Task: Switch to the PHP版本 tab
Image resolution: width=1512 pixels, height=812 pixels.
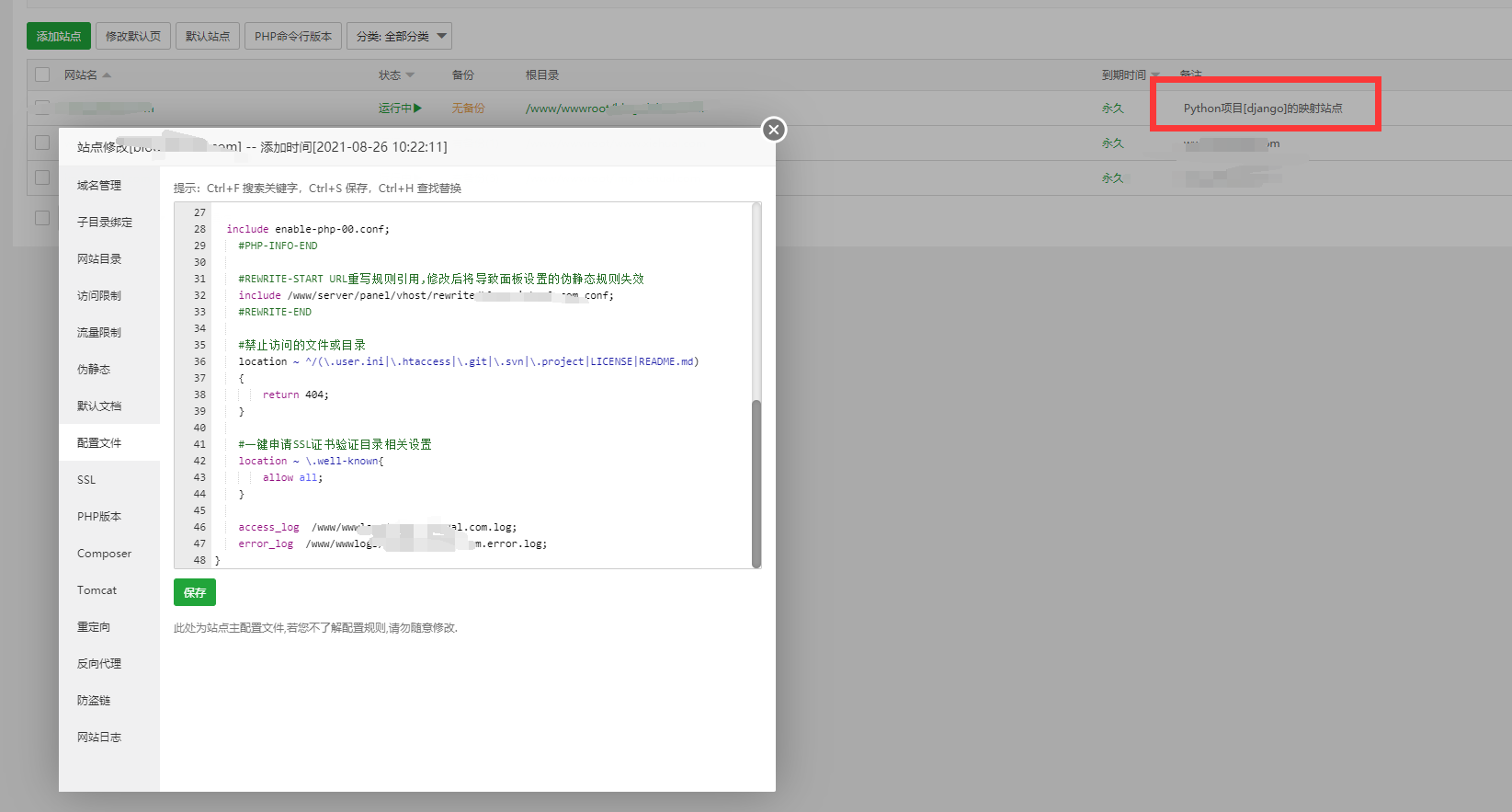Action: coord(109,516)
